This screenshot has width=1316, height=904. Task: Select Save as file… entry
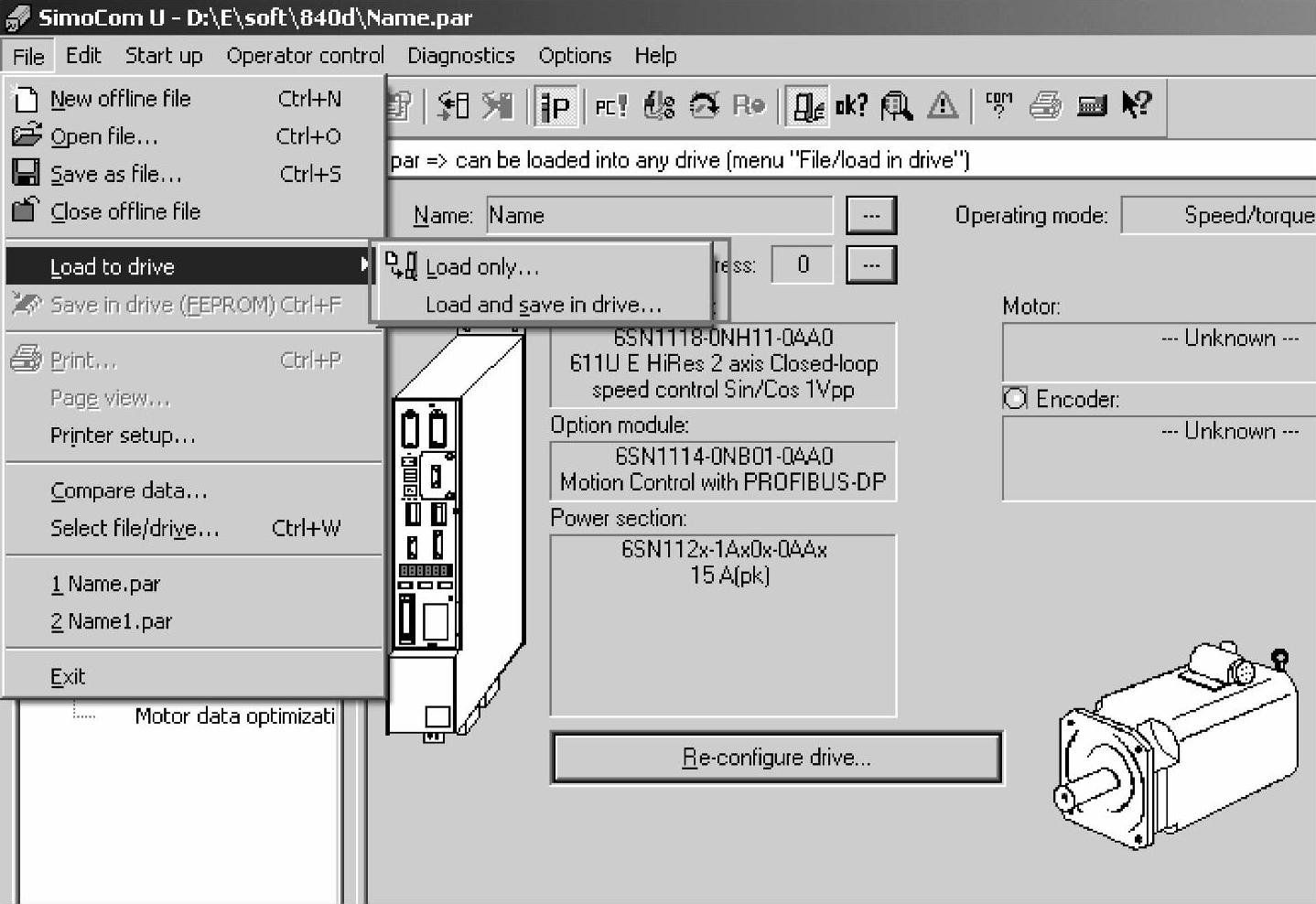tap(194, 174)
